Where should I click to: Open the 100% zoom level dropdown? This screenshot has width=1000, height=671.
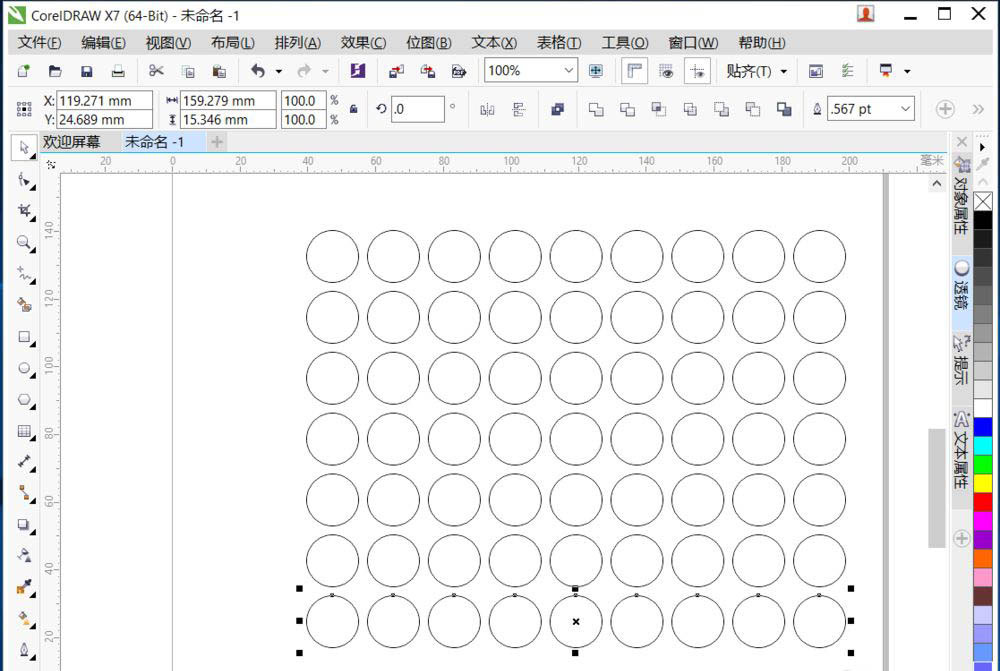pos(568,71)
